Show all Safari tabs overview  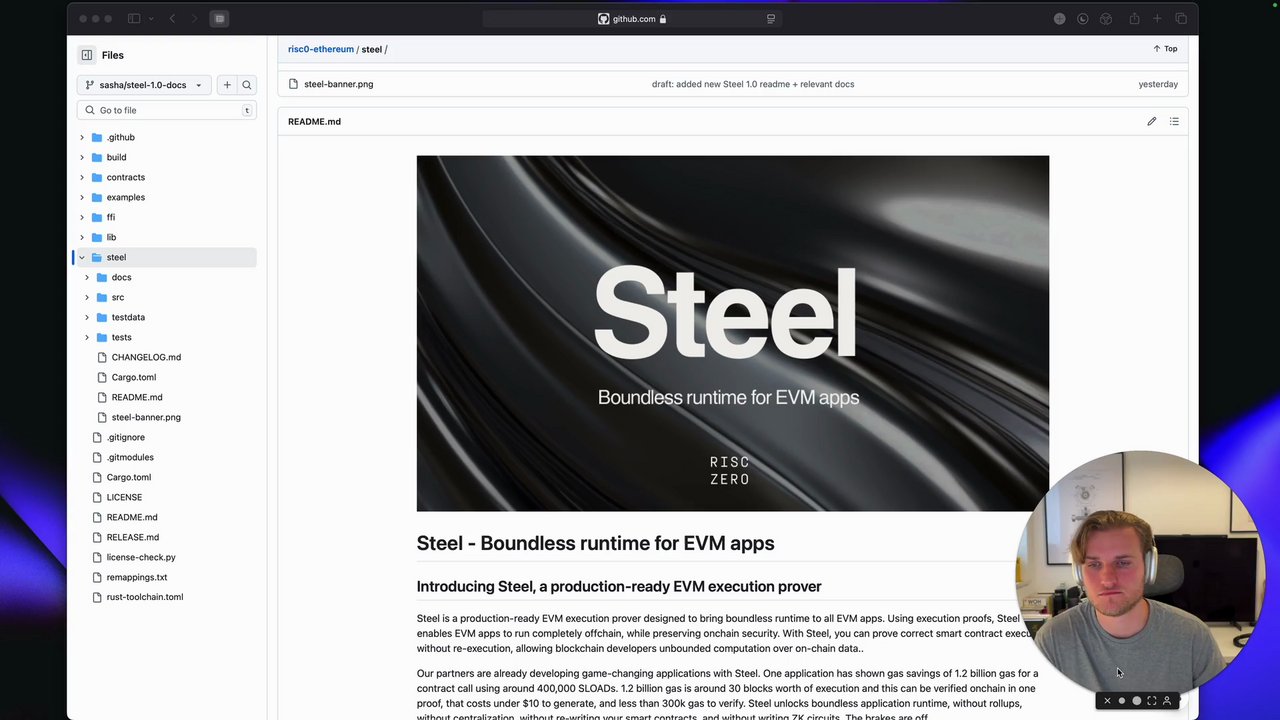[1181, 18]
